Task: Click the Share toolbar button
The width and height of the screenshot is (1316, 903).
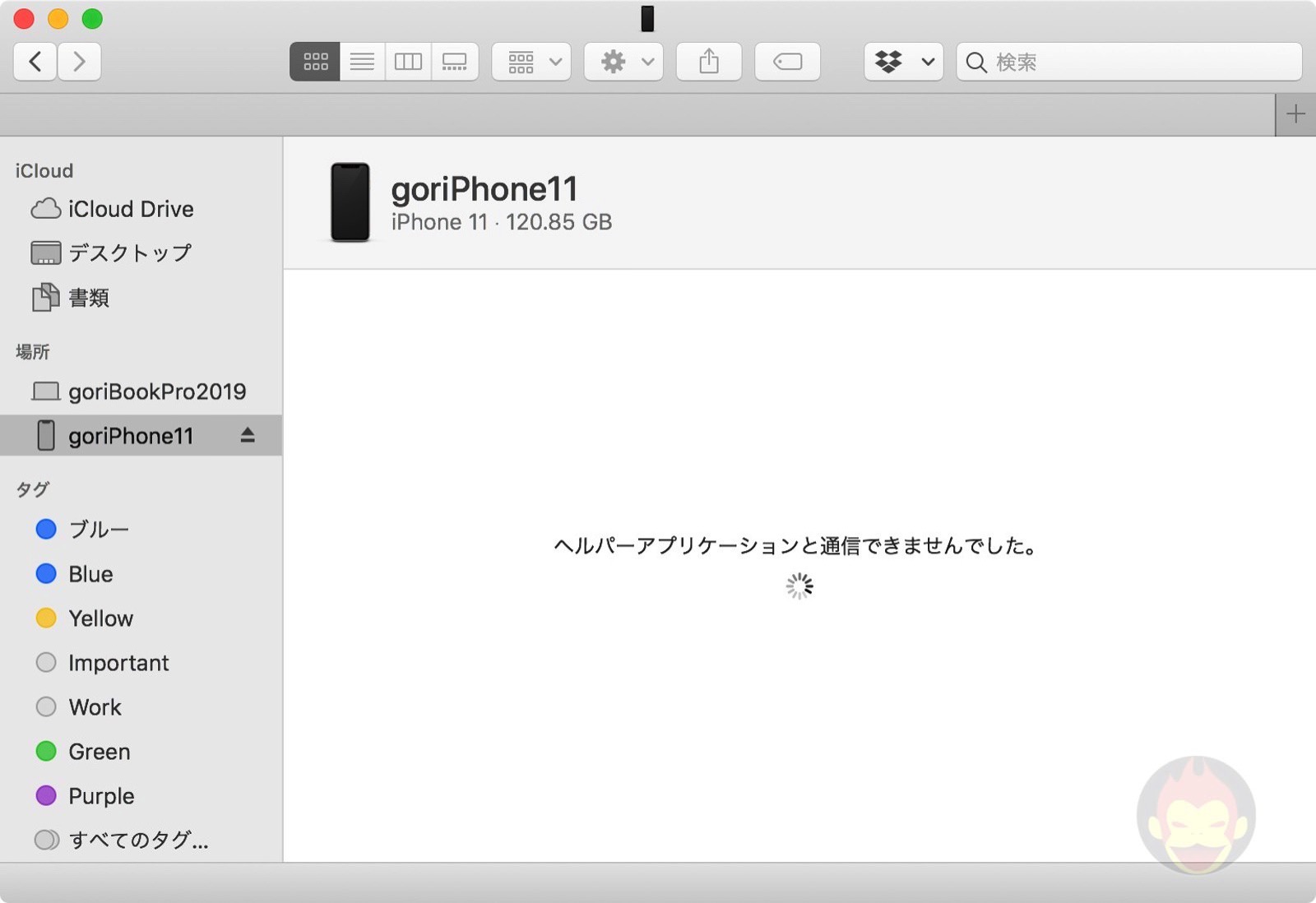Action: pyautogui.click(x=709, y=62)
